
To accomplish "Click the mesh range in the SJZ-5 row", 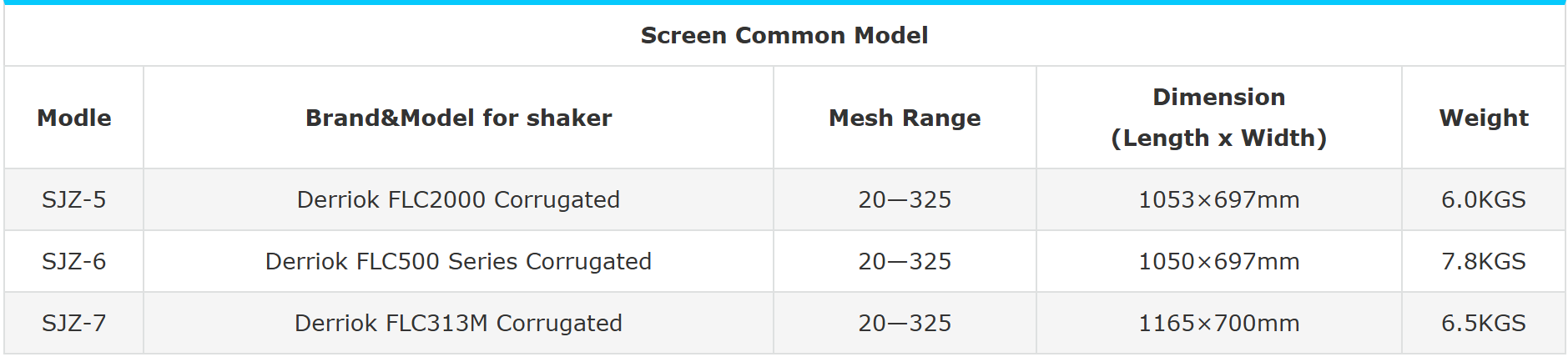I will coord(905,199).
